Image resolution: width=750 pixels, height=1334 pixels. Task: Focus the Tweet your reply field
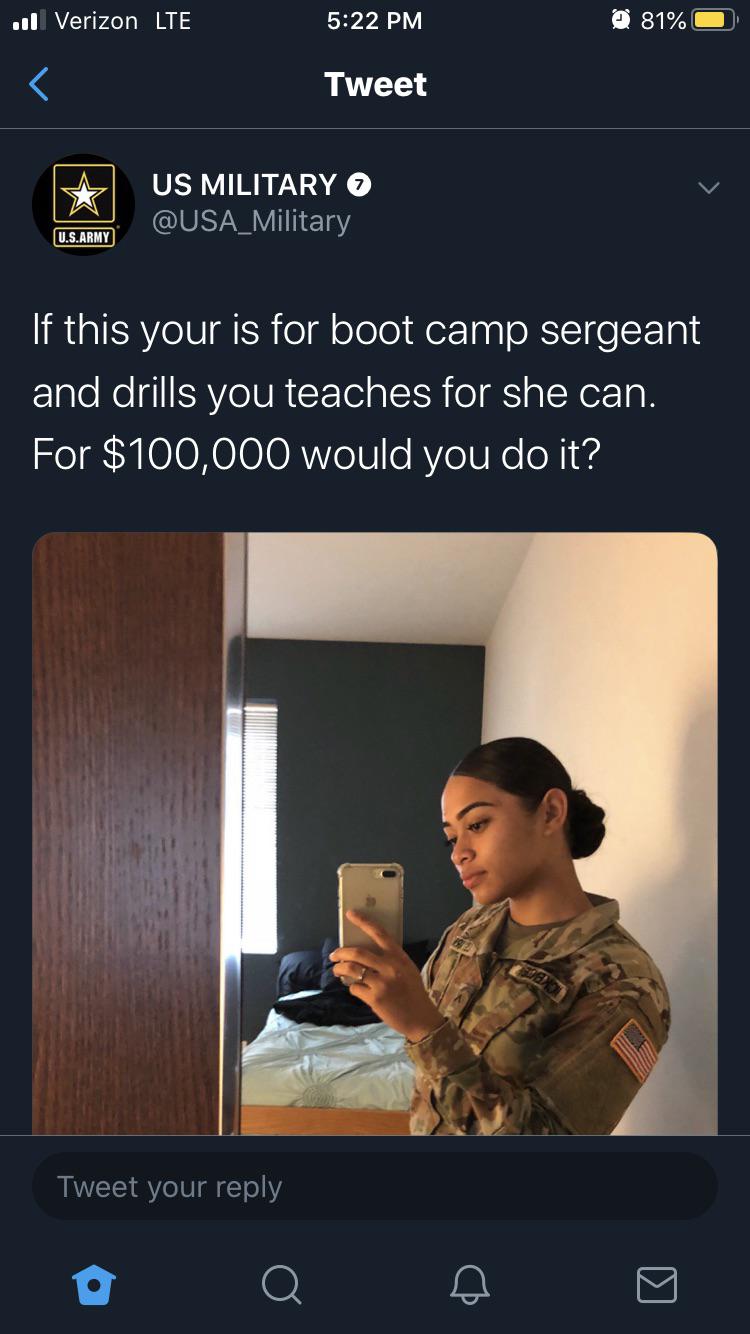[375, 1186]
